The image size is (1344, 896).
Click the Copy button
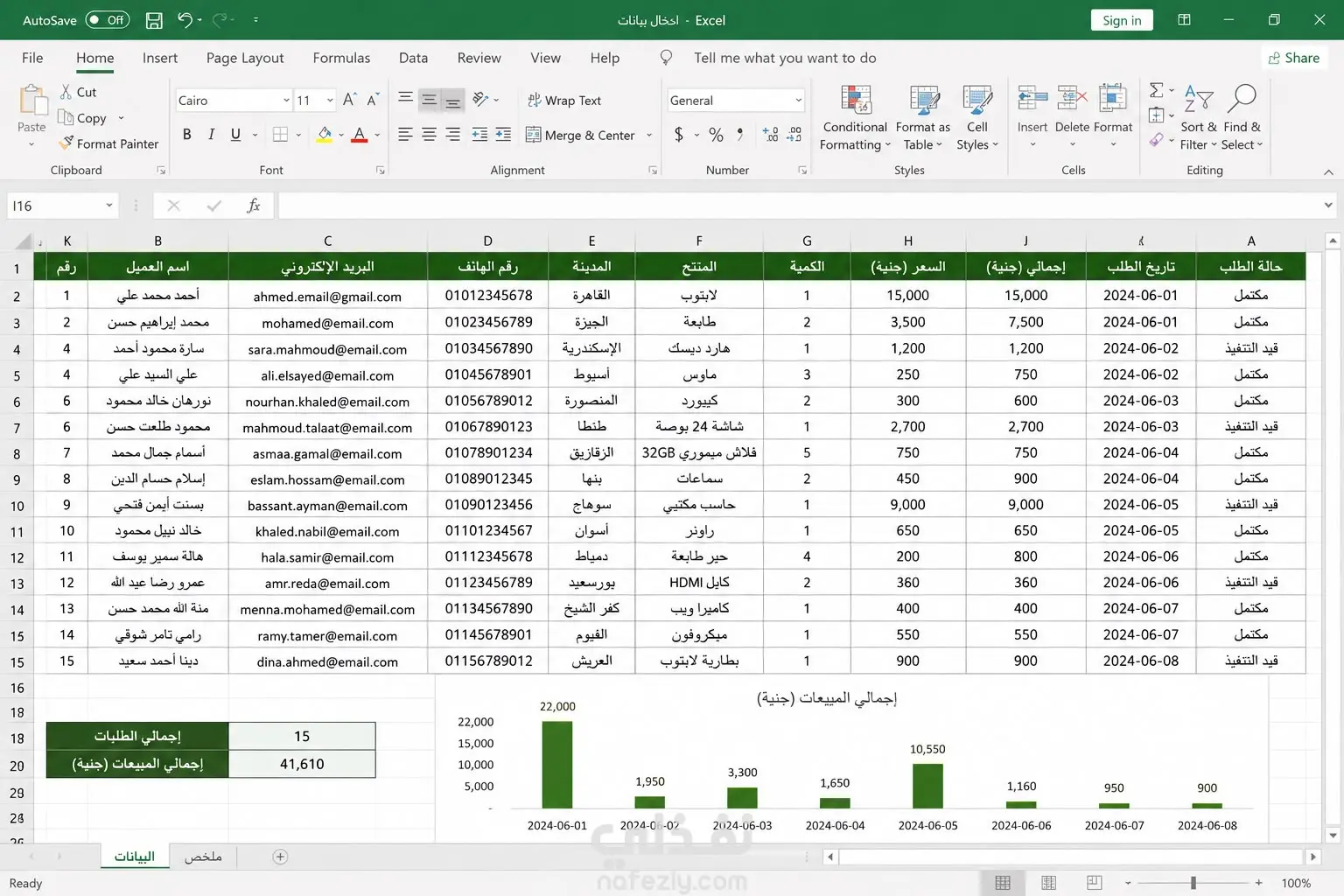82,118
